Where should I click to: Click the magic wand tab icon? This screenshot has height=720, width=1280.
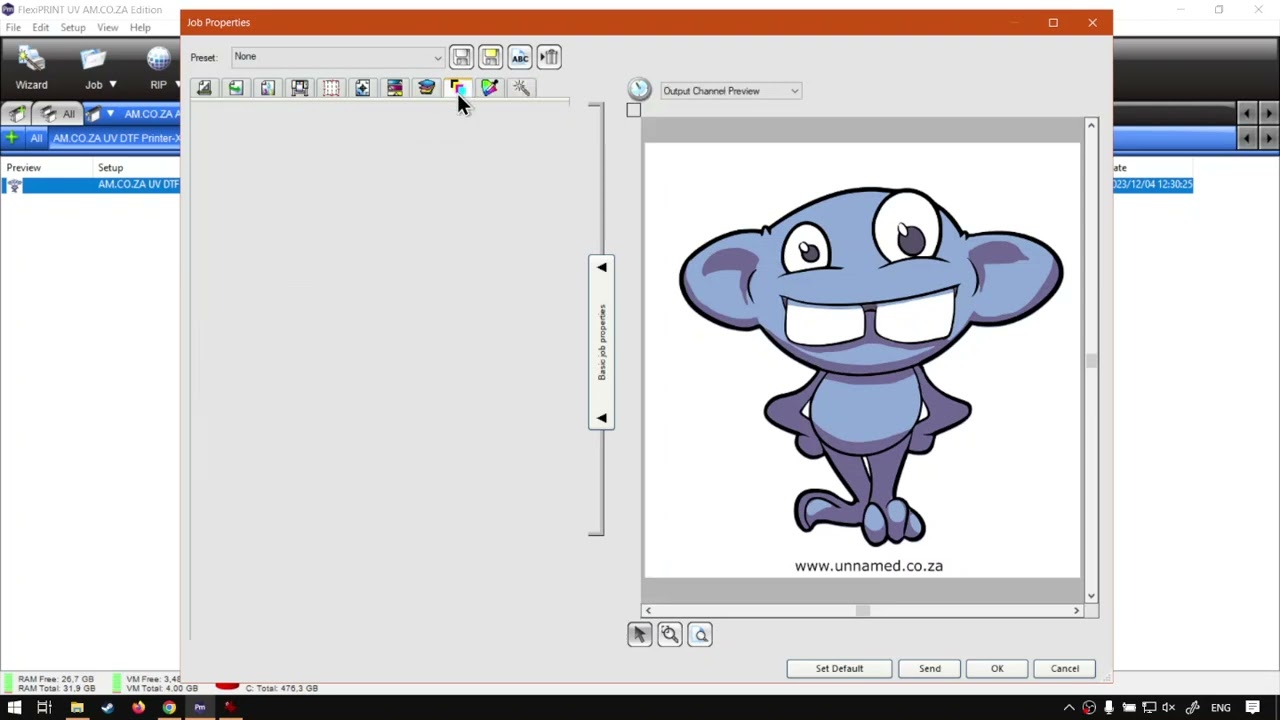tap(521, 88)
